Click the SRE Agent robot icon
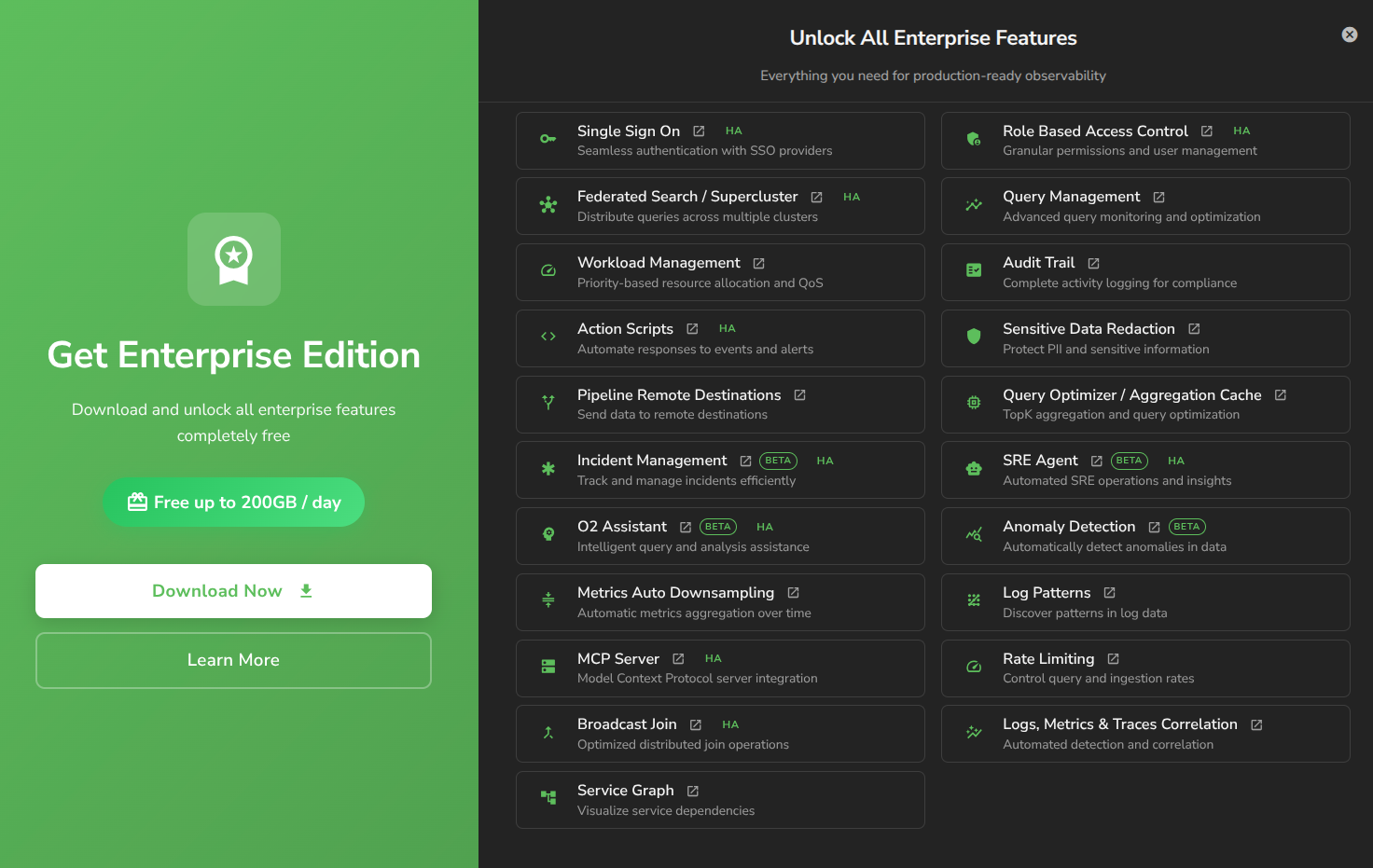1373x868 pixels. point(974,469)
